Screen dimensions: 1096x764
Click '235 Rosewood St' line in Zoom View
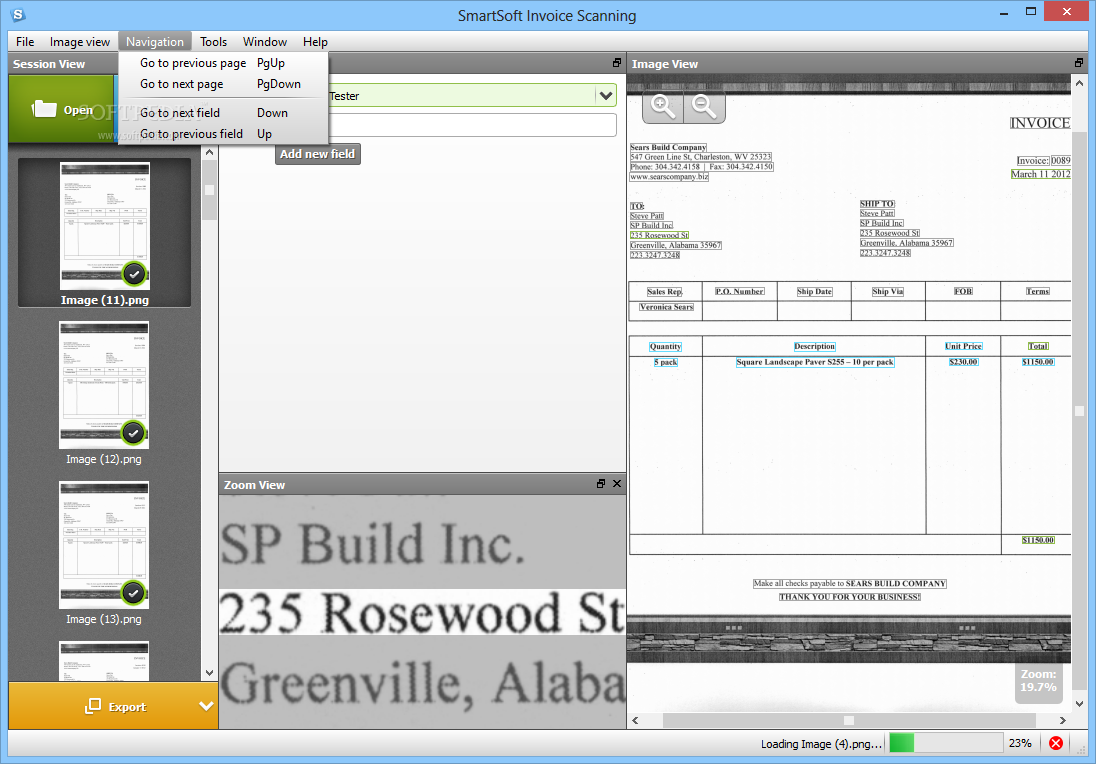click(x=422, y=612)
